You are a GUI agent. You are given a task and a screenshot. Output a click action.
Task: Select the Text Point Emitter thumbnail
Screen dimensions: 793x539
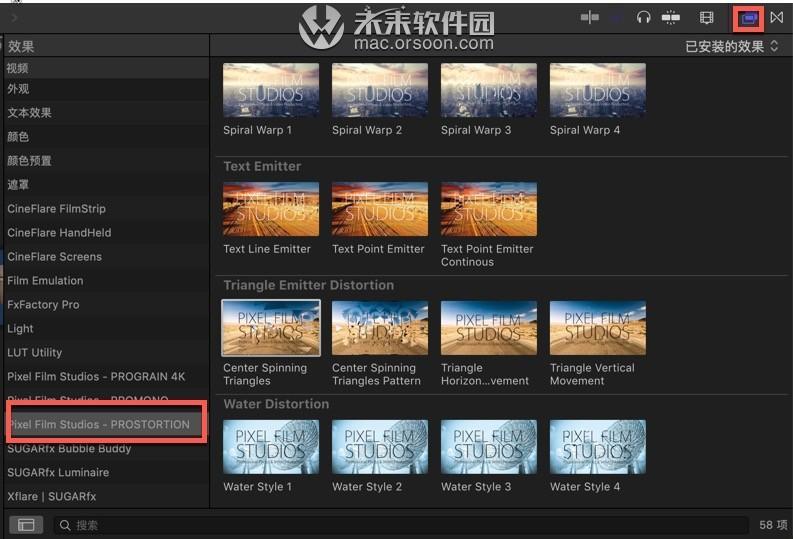380,209
